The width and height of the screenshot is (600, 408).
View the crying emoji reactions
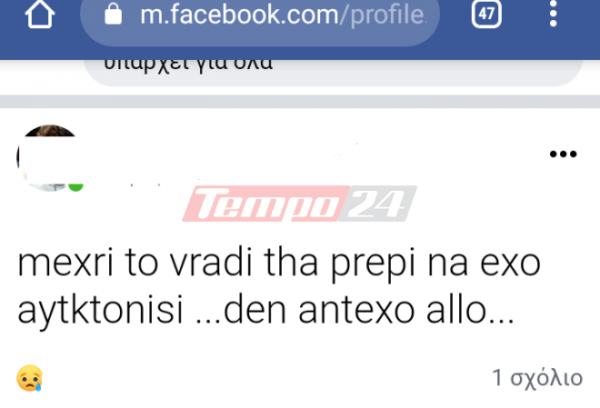pos(29,378)
